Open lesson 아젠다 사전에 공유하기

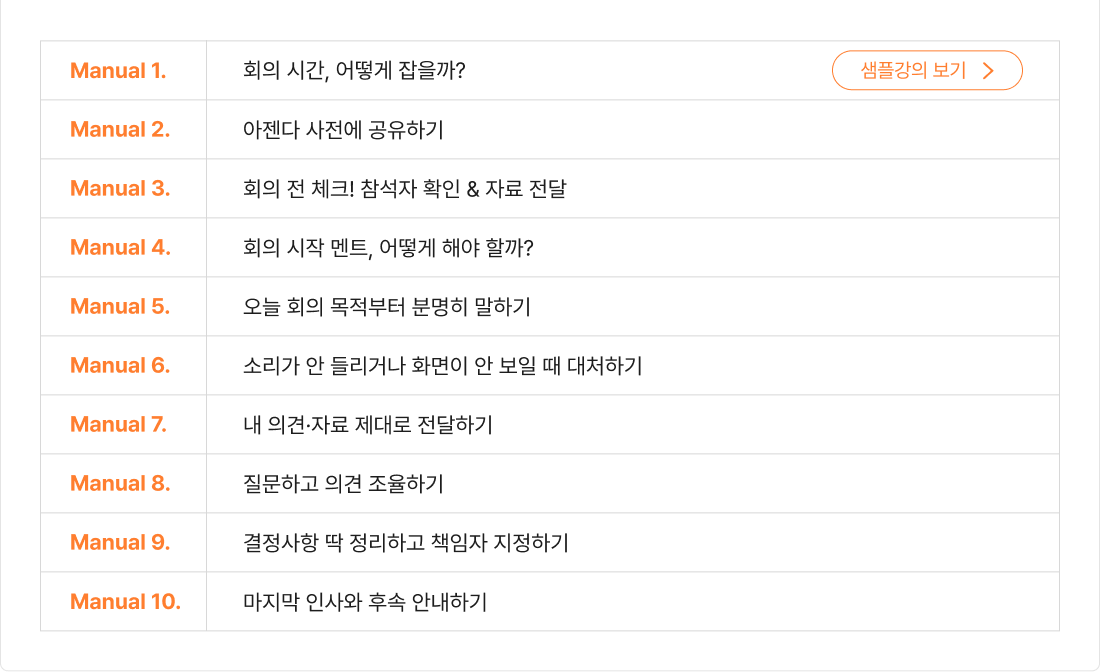coord(343,129)
